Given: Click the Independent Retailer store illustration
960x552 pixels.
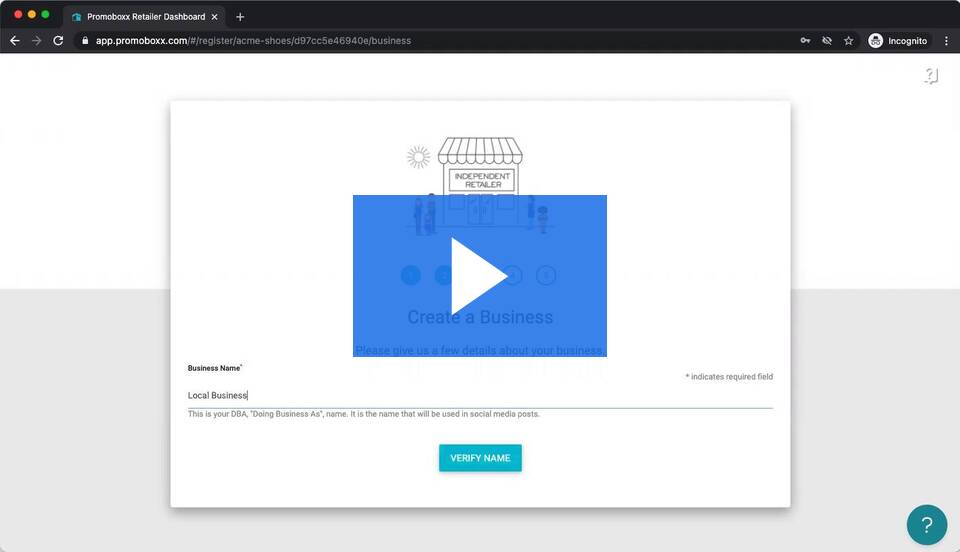Looking at the screenshot, I should coord(480,184).
